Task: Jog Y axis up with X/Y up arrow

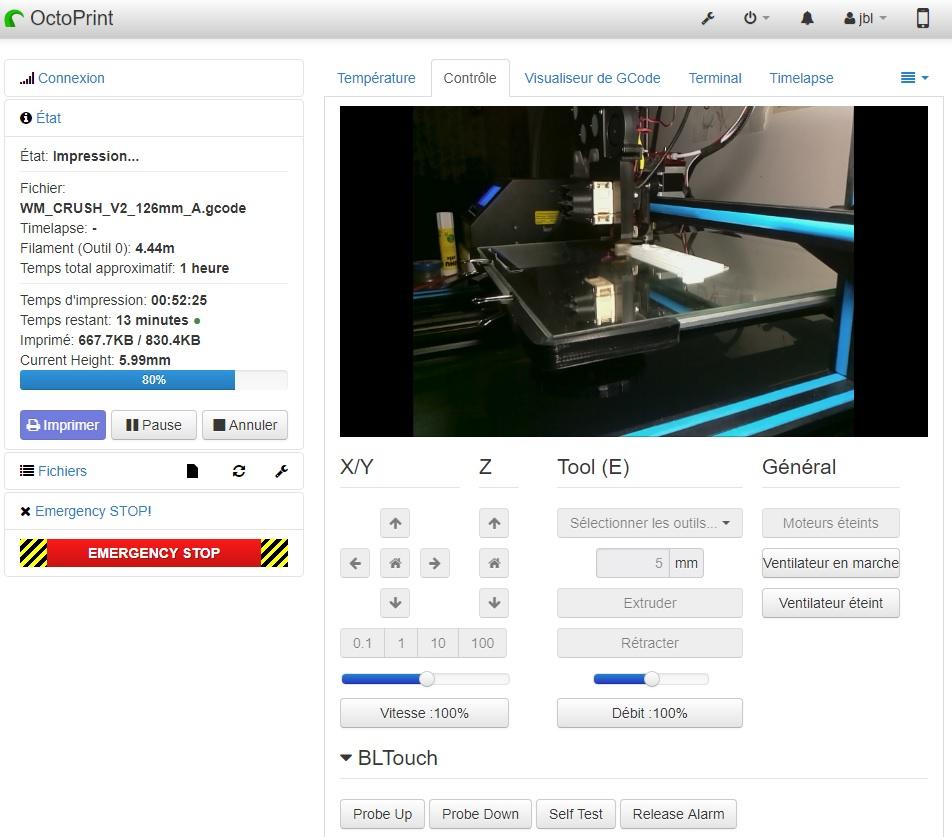Action: coord(395,523)
